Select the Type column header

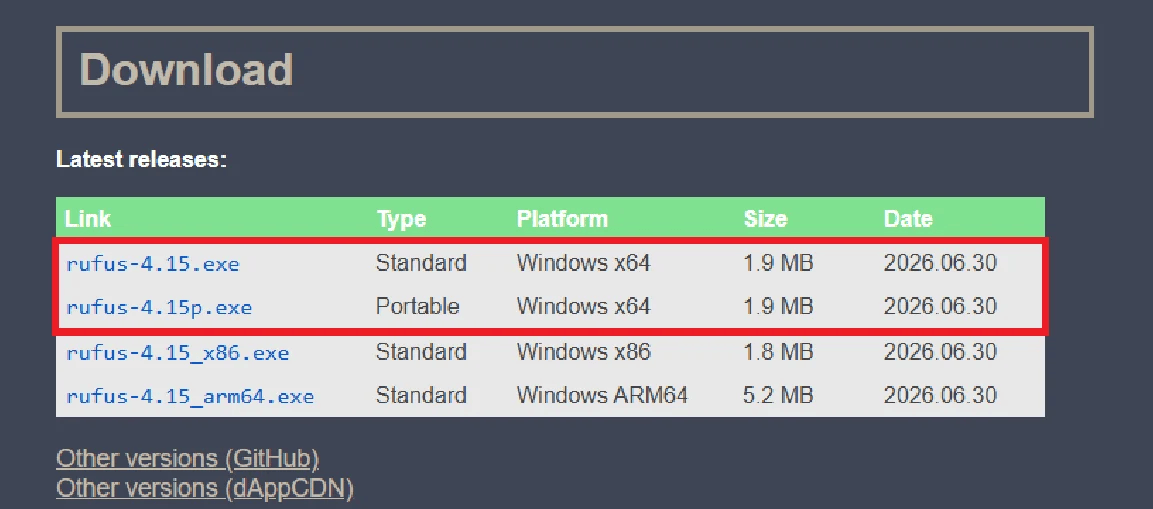[401, 218]
